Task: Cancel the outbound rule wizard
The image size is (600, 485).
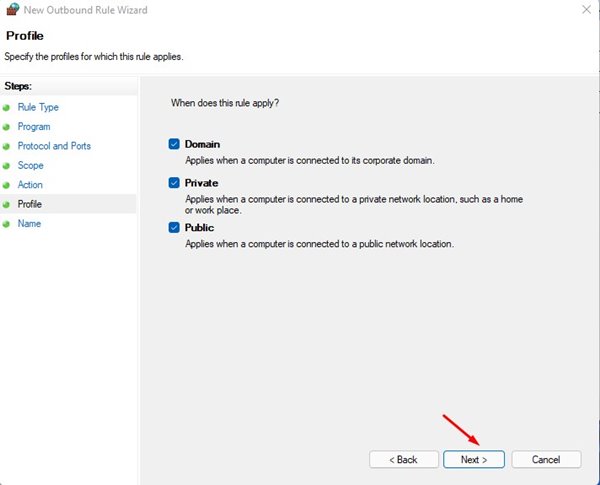Action: click(x=546, y=459)
